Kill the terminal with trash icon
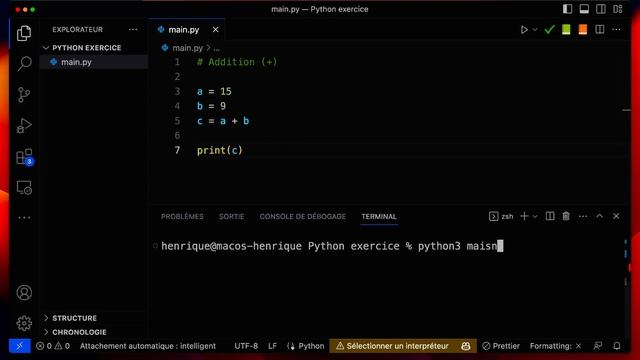 coord(566,216)
